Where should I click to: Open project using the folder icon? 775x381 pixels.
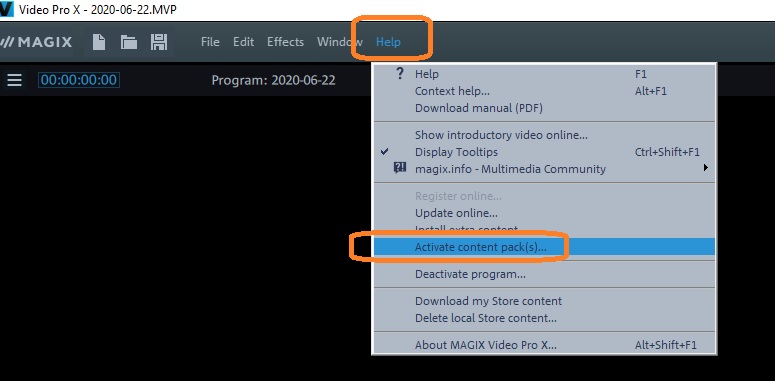coord(129,42)
